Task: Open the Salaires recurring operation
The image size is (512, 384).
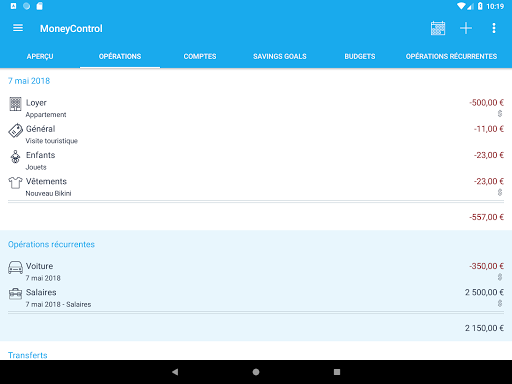Action: click(256, 298)
